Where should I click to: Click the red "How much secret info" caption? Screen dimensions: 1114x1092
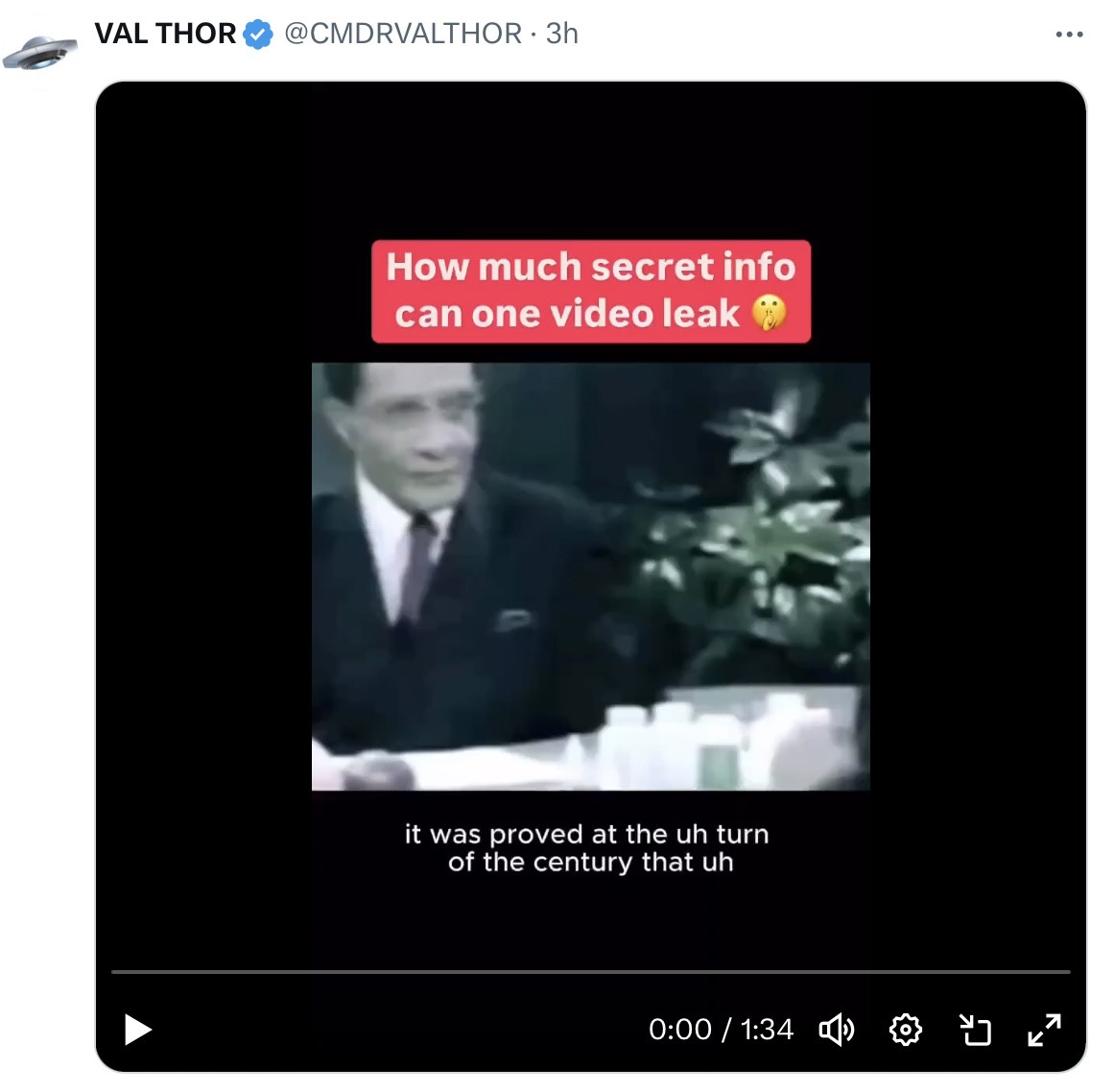click(x=590, y=268)
